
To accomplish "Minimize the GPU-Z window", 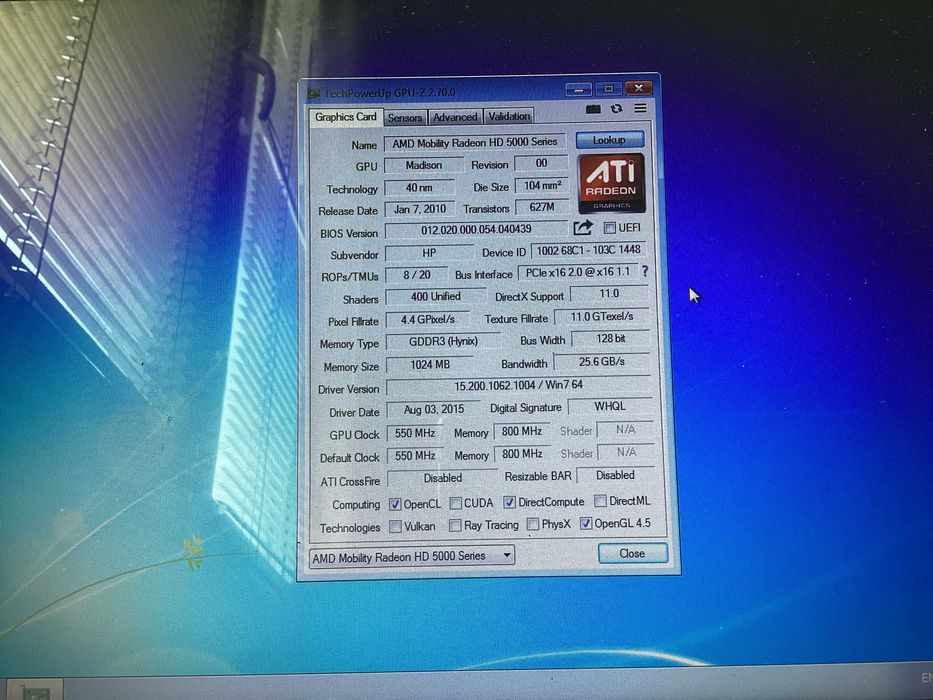I will coord(578,89).
